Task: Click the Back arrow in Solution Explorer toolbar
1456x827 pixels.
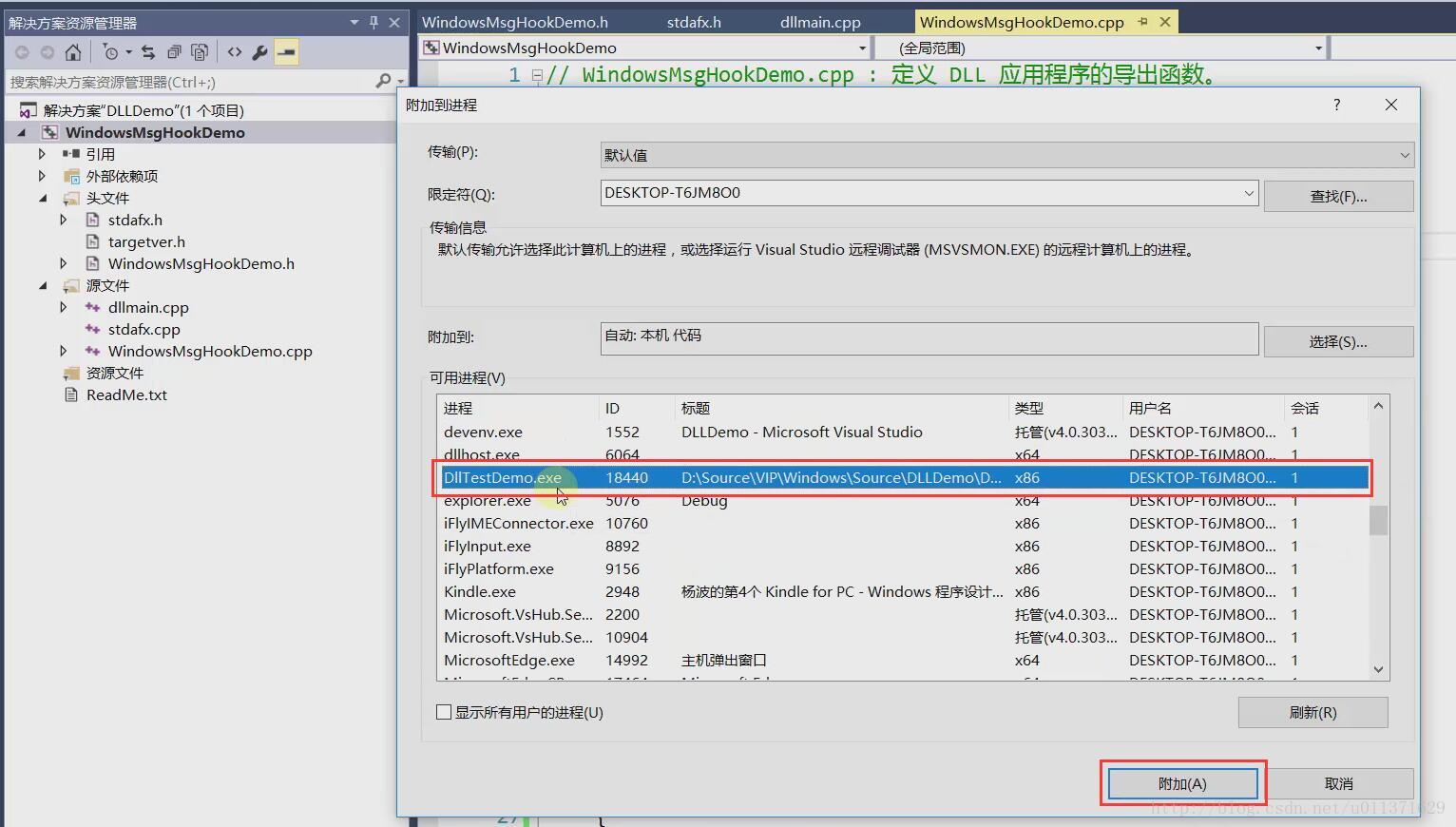Action: (22, 52)
